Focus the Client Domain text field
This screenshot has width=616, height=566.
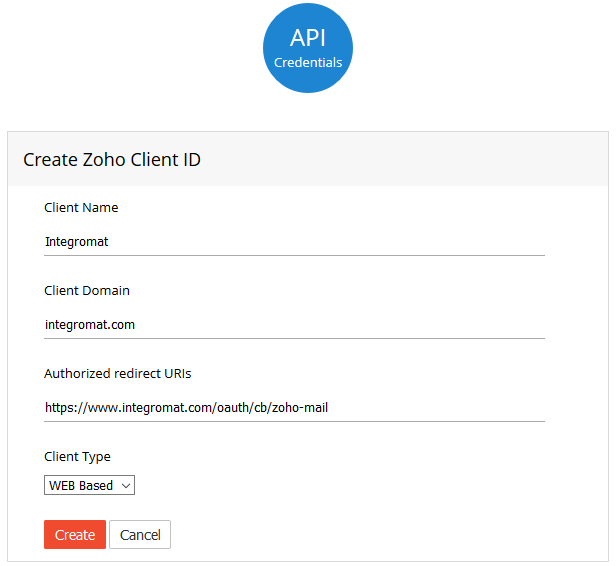(294, 325)
